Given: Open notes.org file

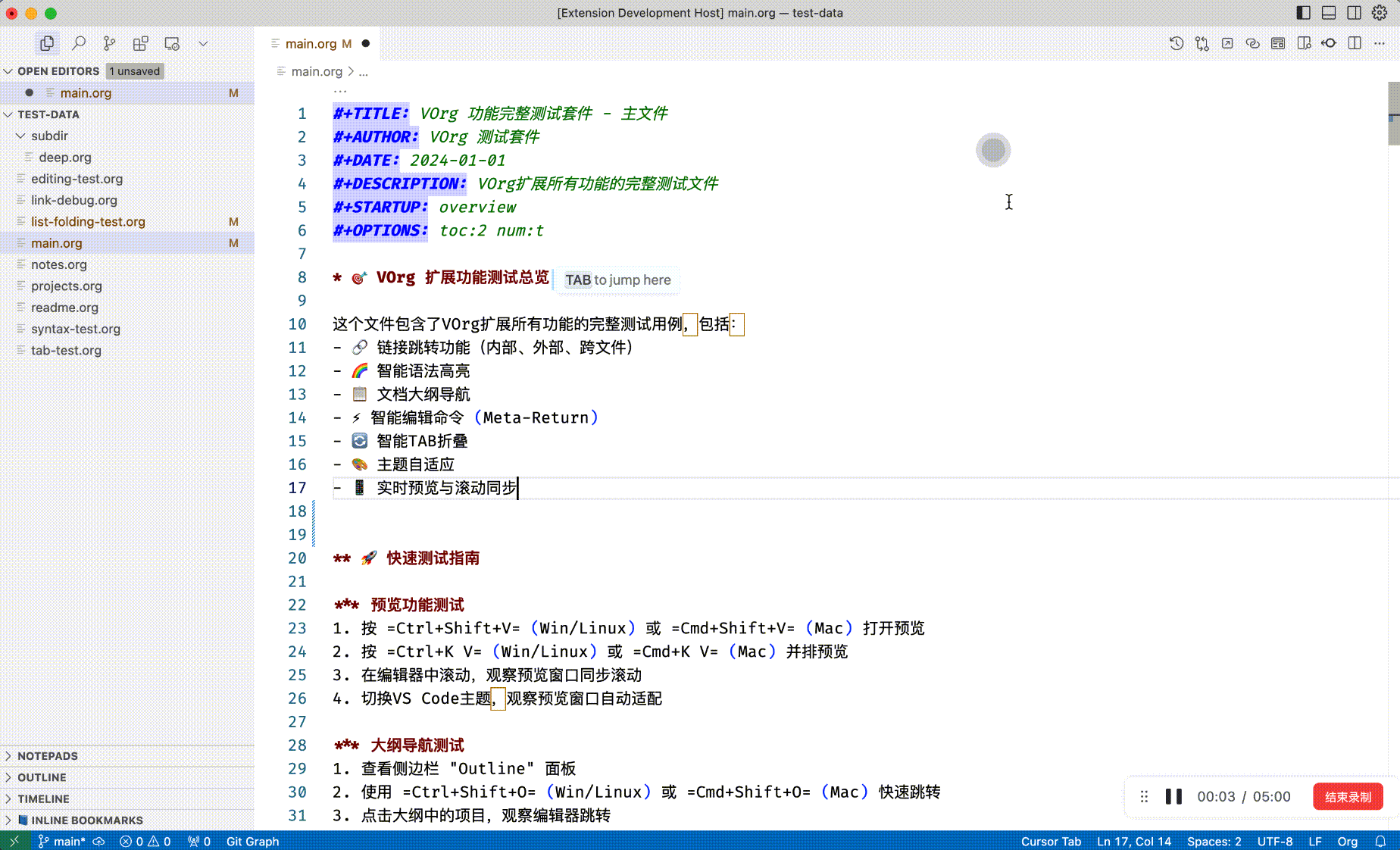Looking at the screenshot, I should [127, 264].
